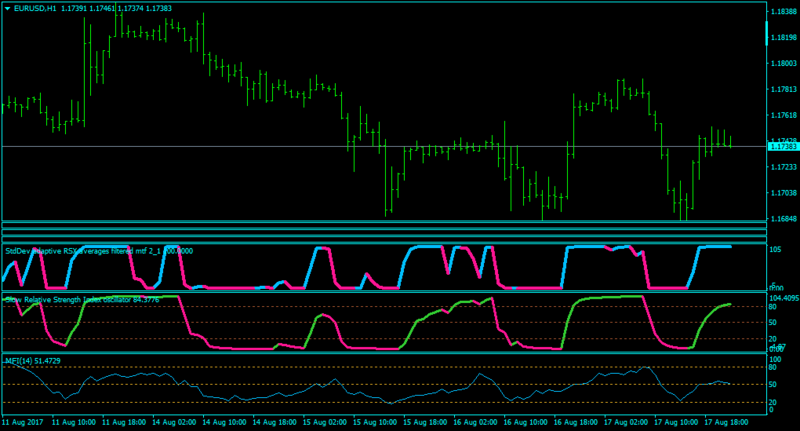Select level 100 in MFI panel
The height and width of the screenshot is (431, 800).
(774, 360)
